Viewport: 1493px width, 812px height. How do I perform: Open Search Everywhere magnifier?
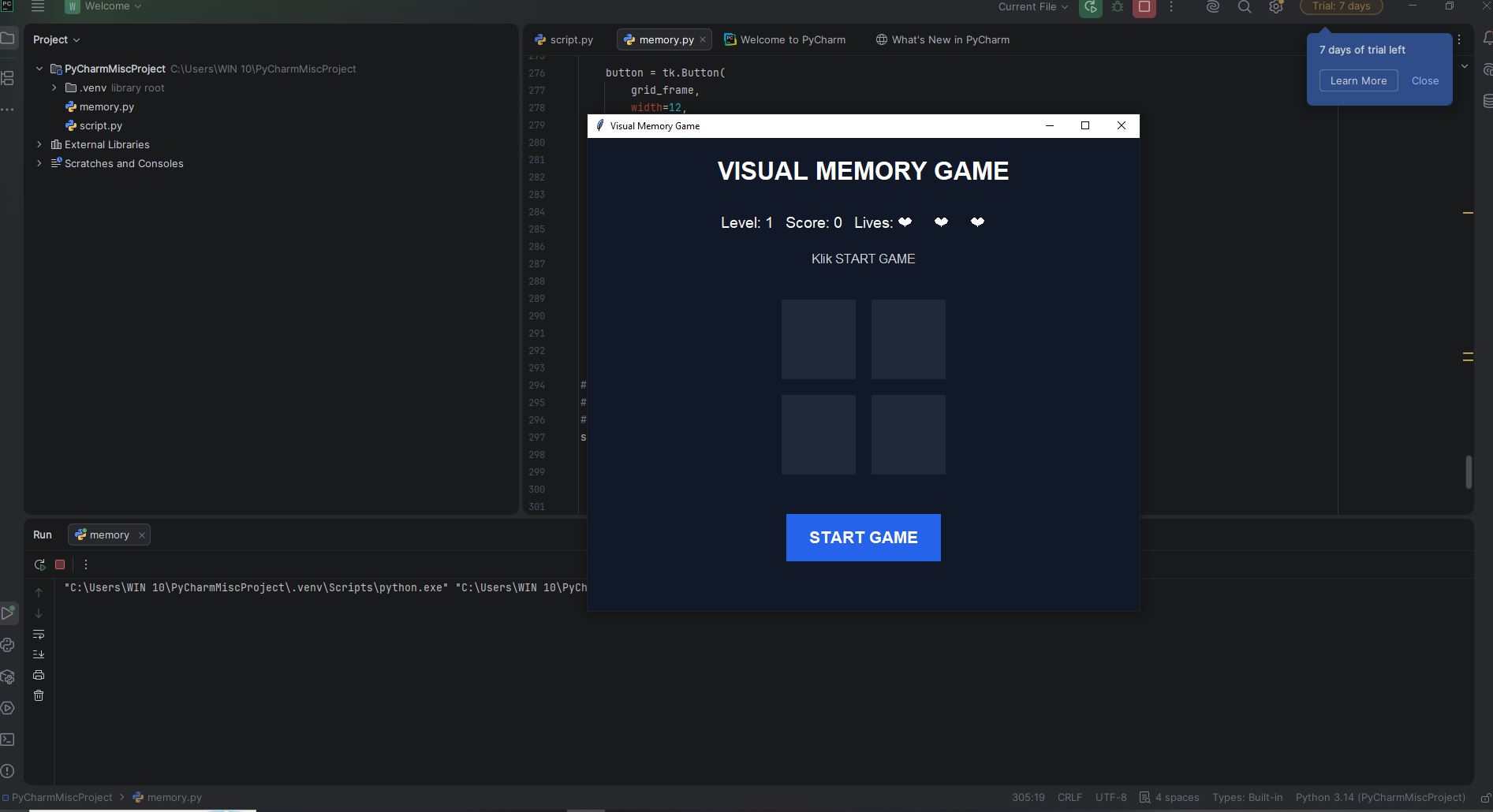click(x=1245, y=7)
